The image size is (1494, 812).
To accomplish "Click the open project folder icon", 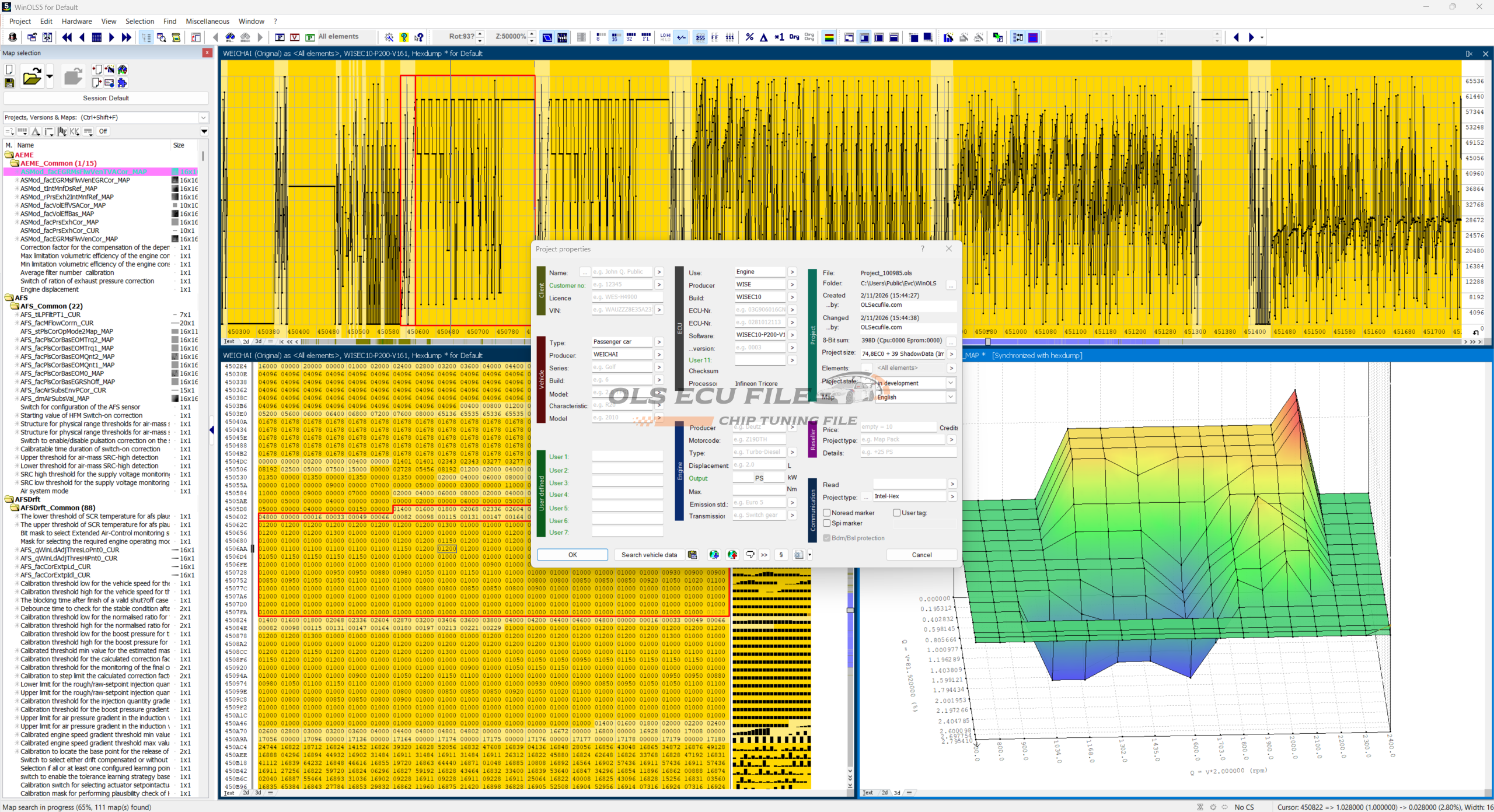I will (32, 77).
